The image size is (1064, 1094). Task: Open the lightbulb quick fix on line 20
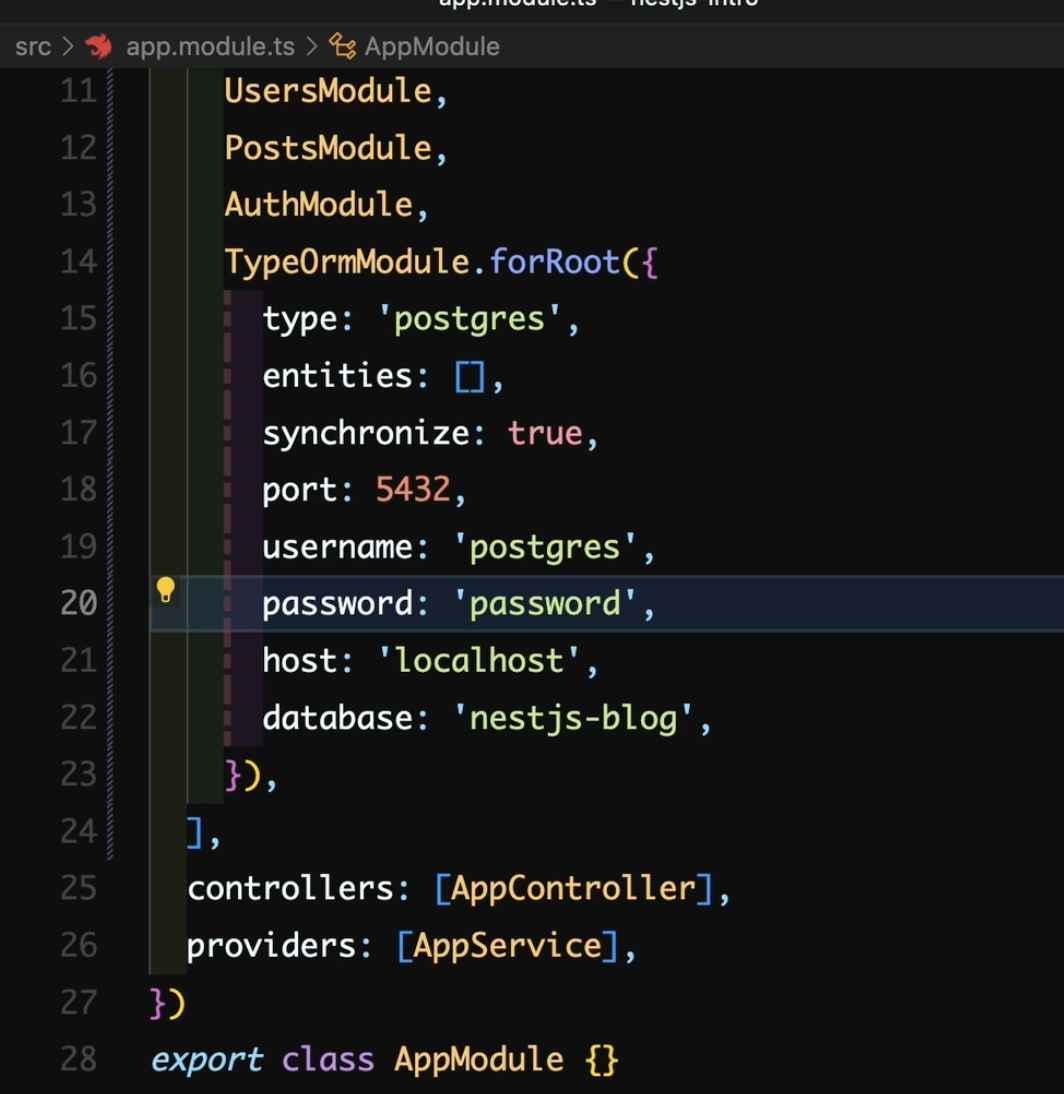click(x=165, y=590)
